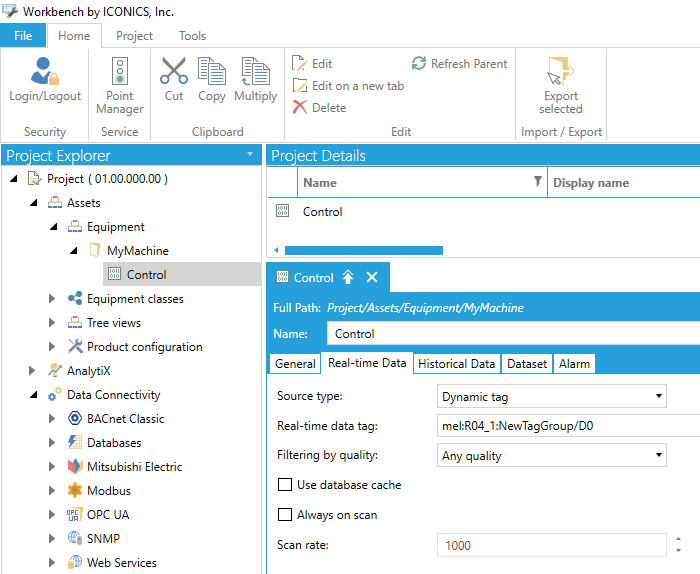This screenshot has height=574, width=700.
Task: Click scroll-left arrow in Project Details
Action: coord(276,250)
